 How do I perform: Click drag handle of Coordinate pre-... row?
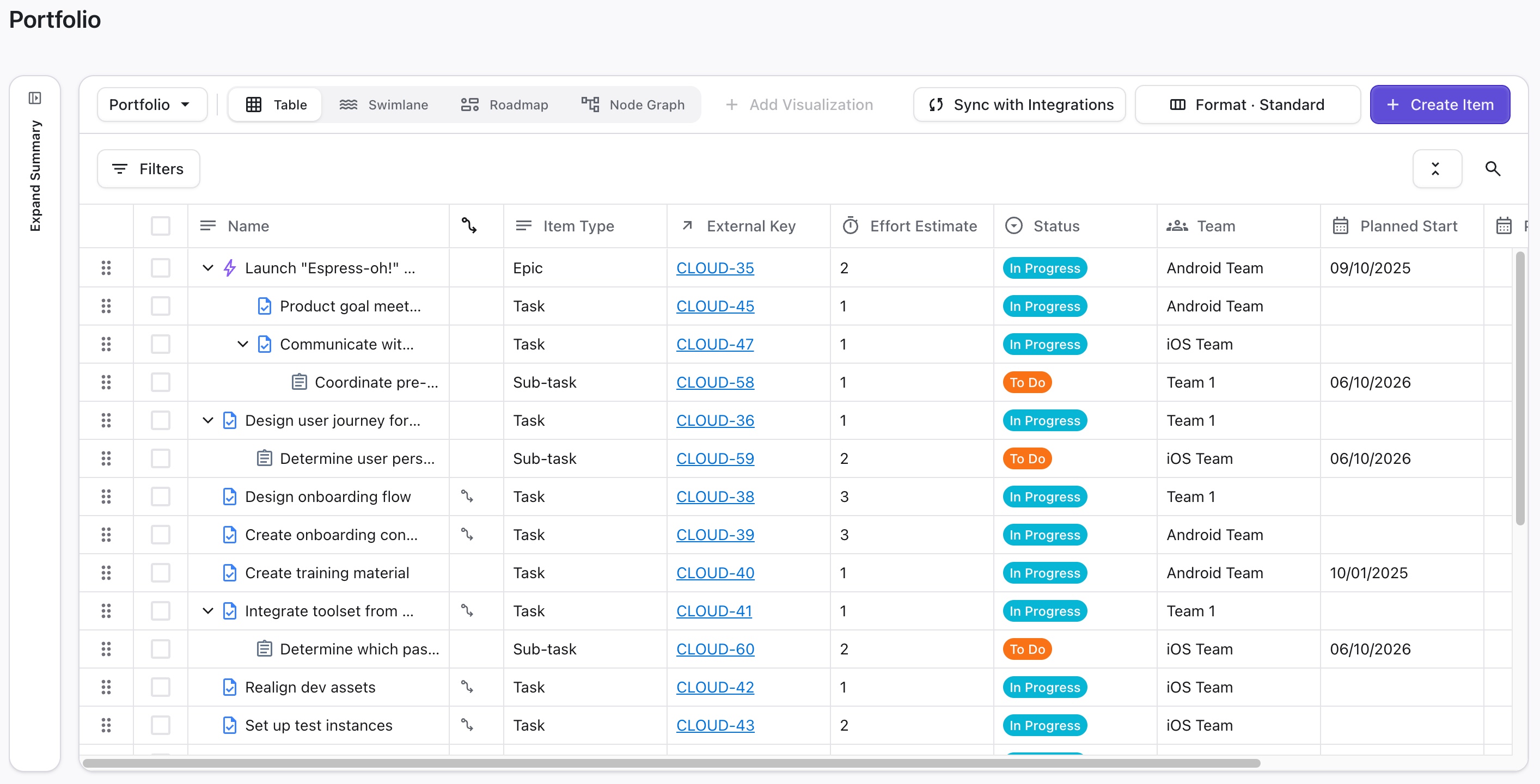point(106,382)
